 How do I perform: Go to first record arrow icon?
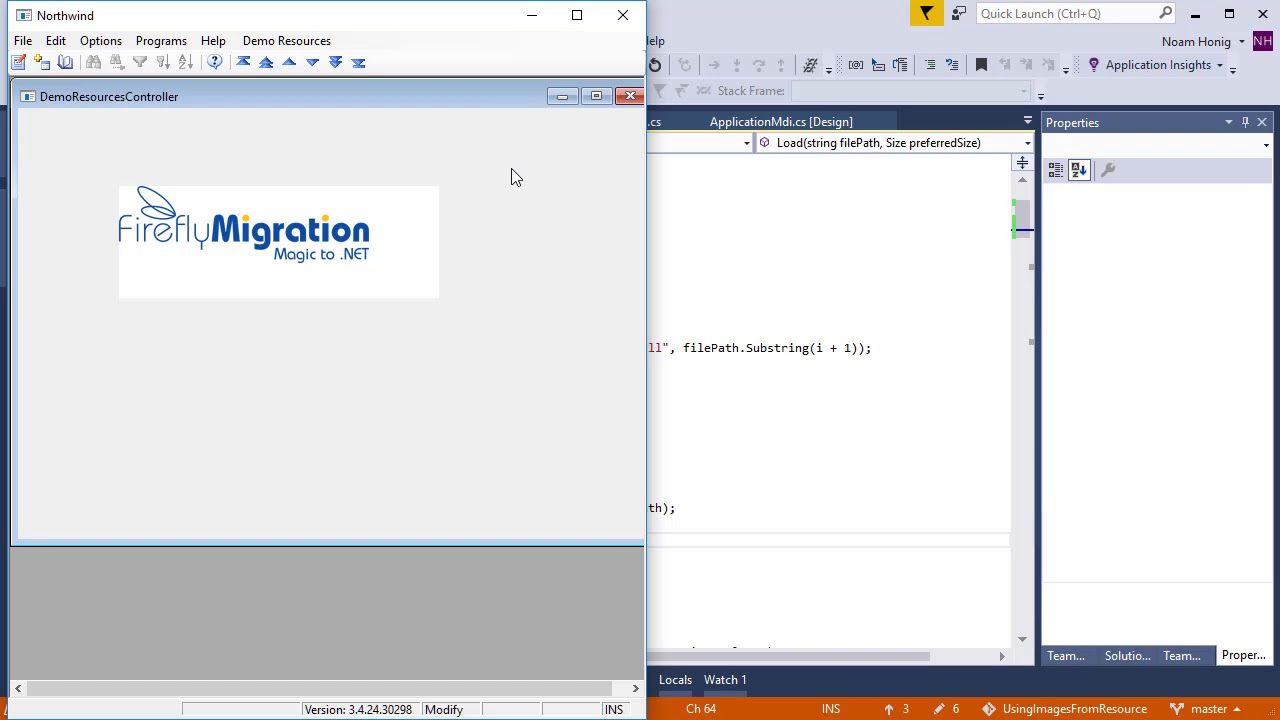coord(243,62)
